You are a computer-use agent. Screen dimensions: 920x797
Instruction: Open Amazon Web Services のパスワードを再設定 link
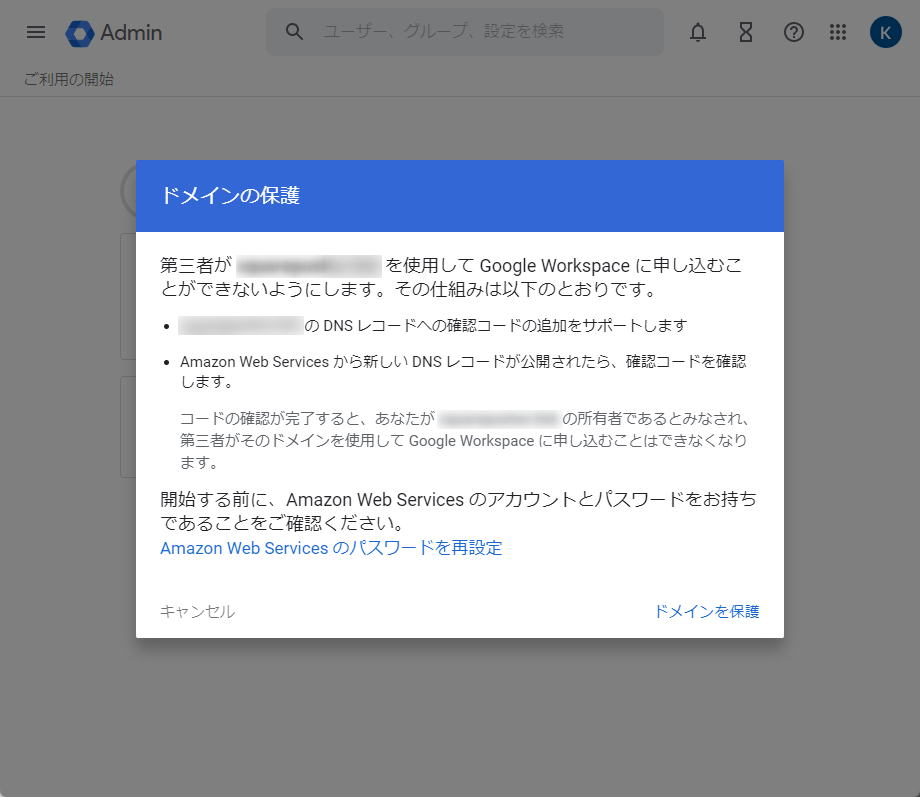point(331,548)
